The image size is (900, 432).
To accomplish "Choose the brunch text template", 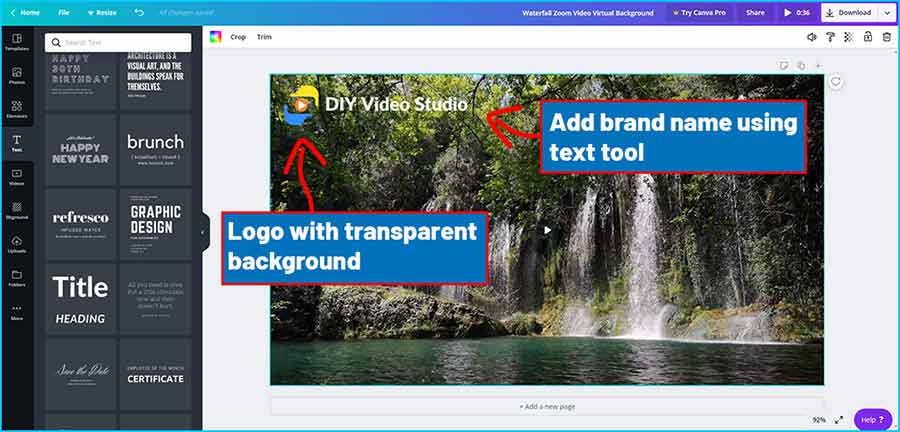I will click(x=156, y=149).
